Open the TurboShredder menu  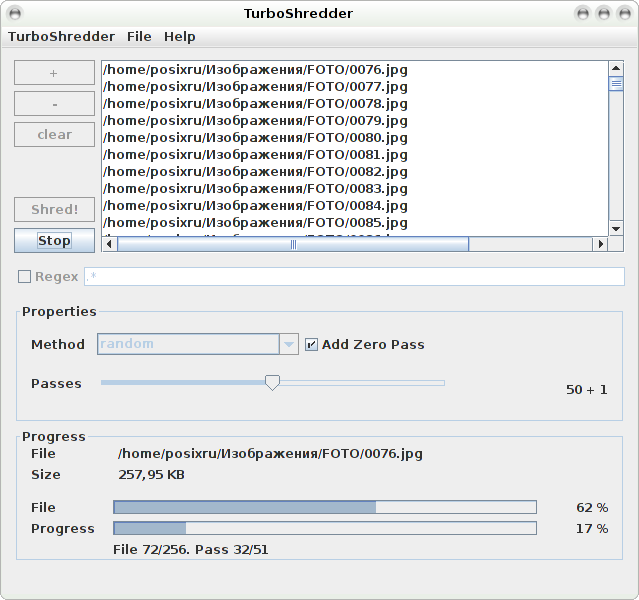click(x=61, y=37)
